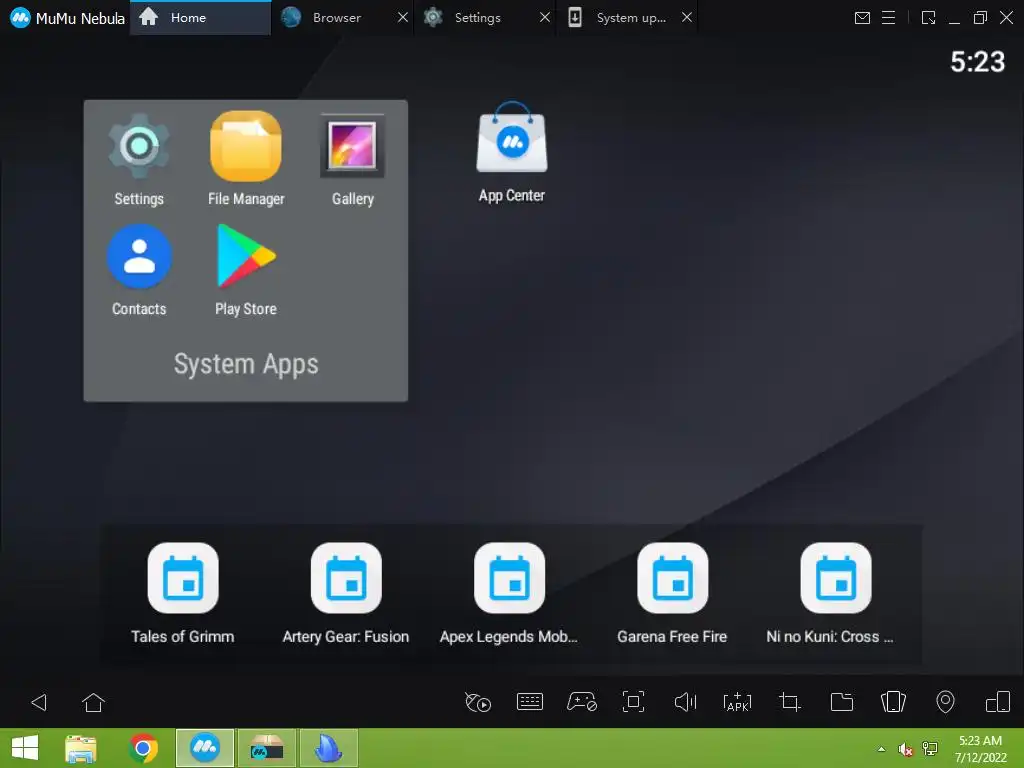The width and height of the screenshot is (1024, 768).
Task: Take a screenshot with crop icon
Action: [x=790, y=702]
